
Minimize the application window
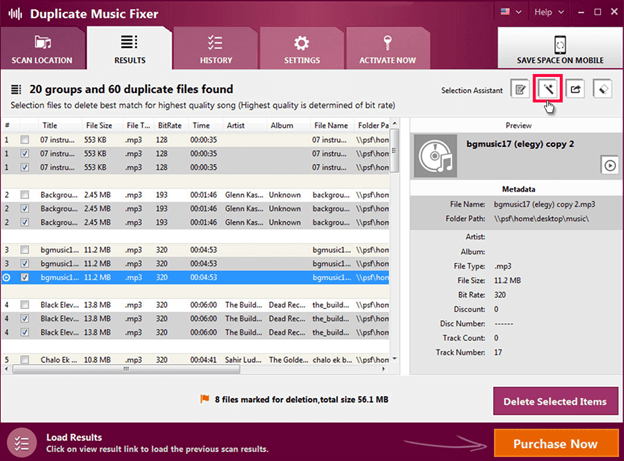click(581, 12)
